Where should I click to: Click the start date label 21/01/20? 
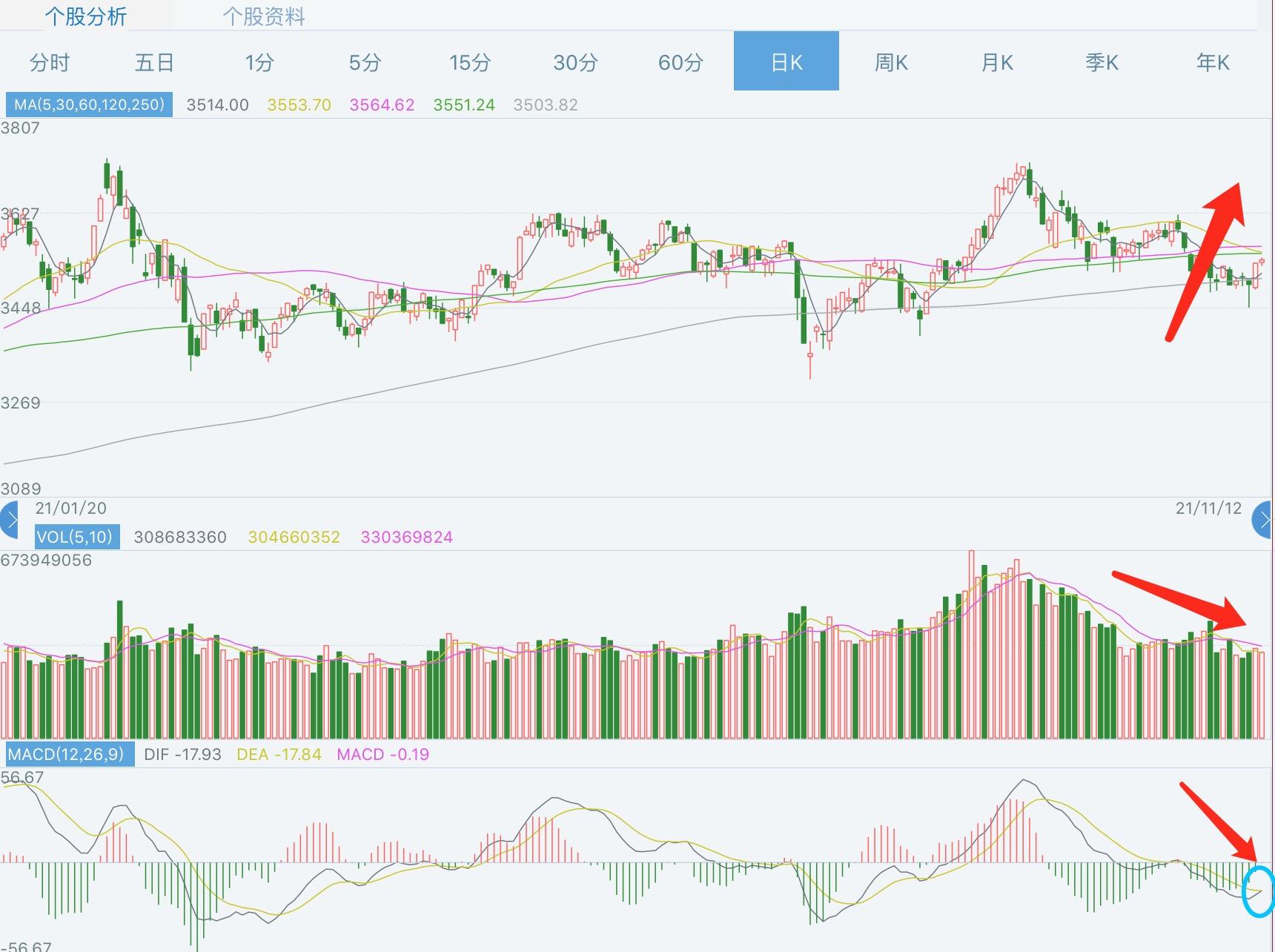(x=71, y=508)
